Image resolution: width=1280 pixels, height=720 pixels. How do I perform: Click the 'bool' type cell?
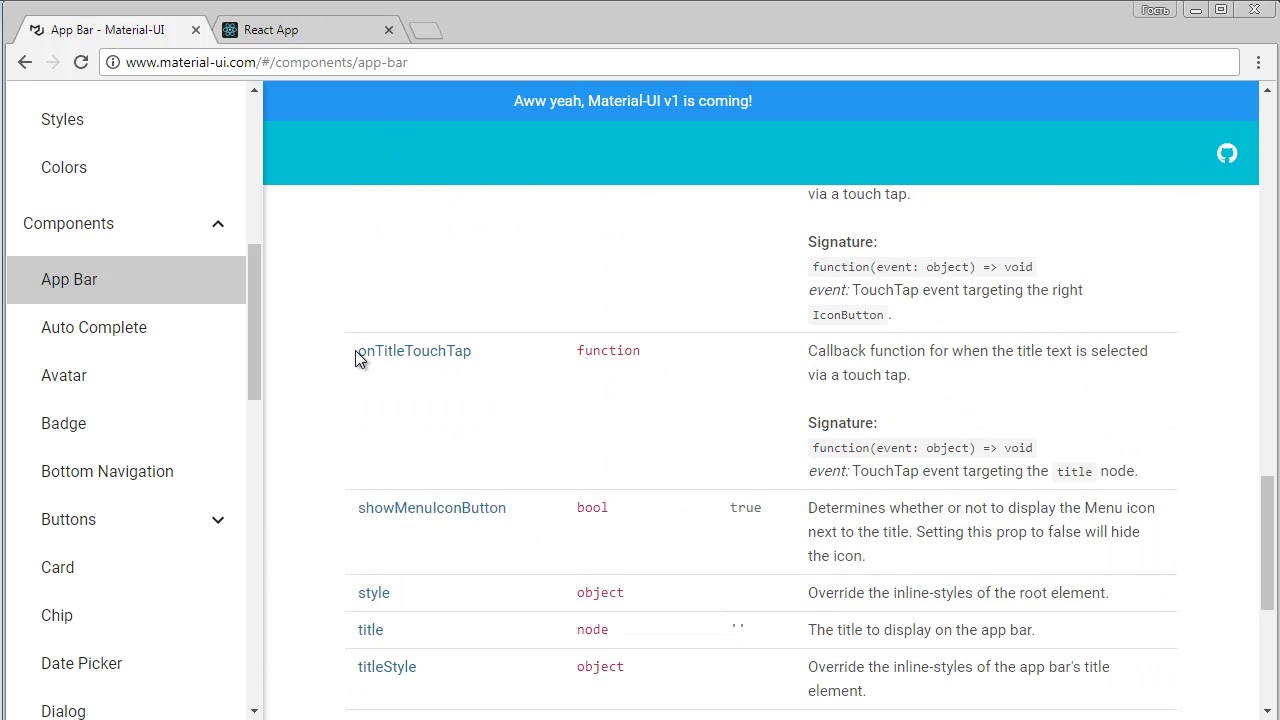(592, 508)
